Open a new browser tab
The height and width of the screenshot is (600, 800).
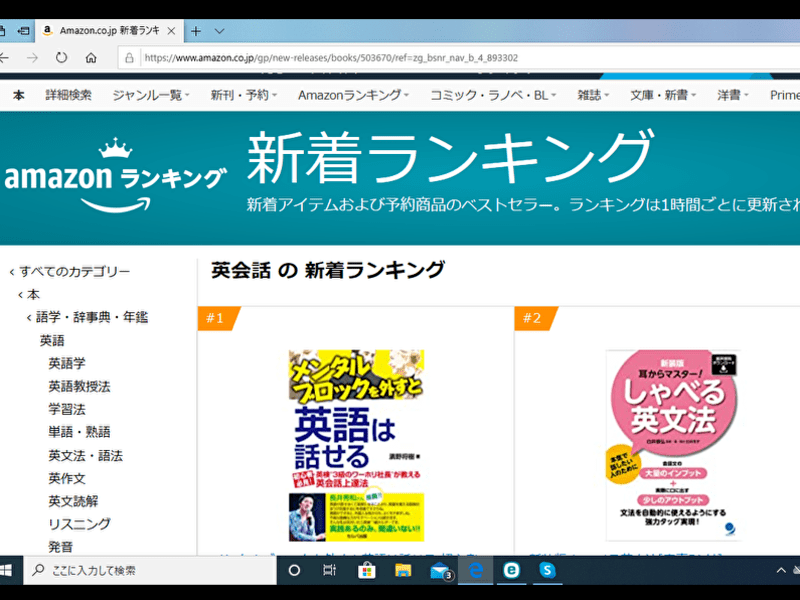(196, 31)
